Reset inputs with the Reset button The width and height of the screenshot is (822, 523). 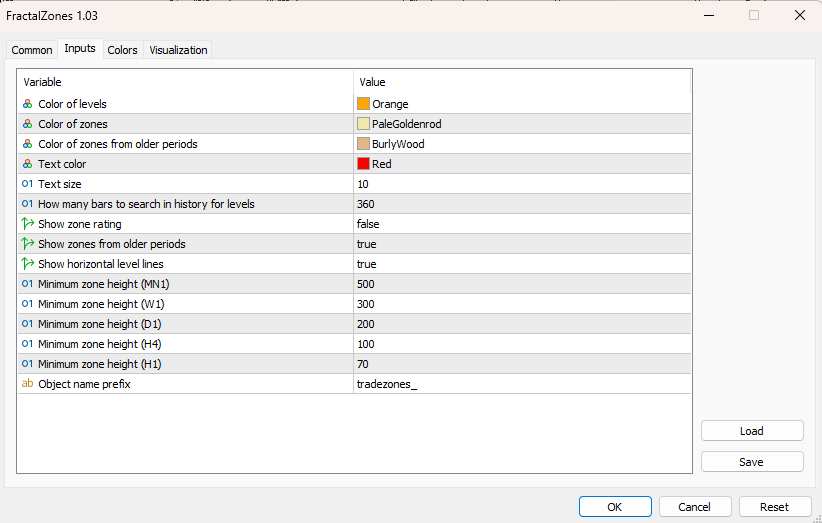click(775, 507)
